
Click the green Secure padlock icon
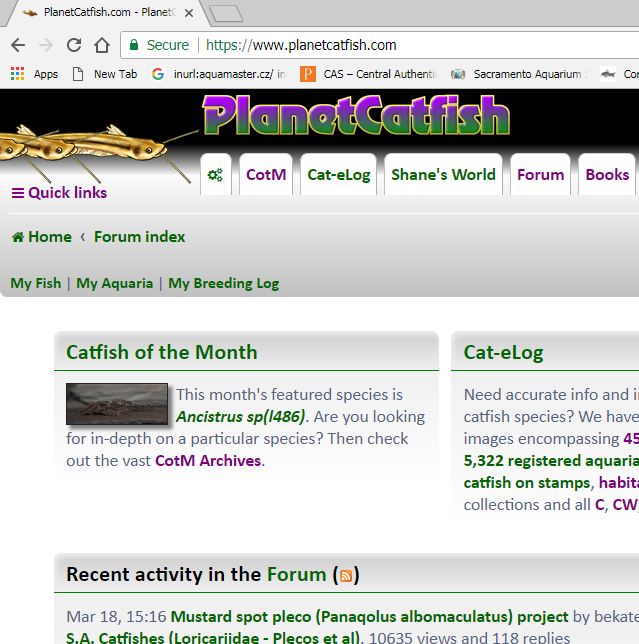[134, 45]
